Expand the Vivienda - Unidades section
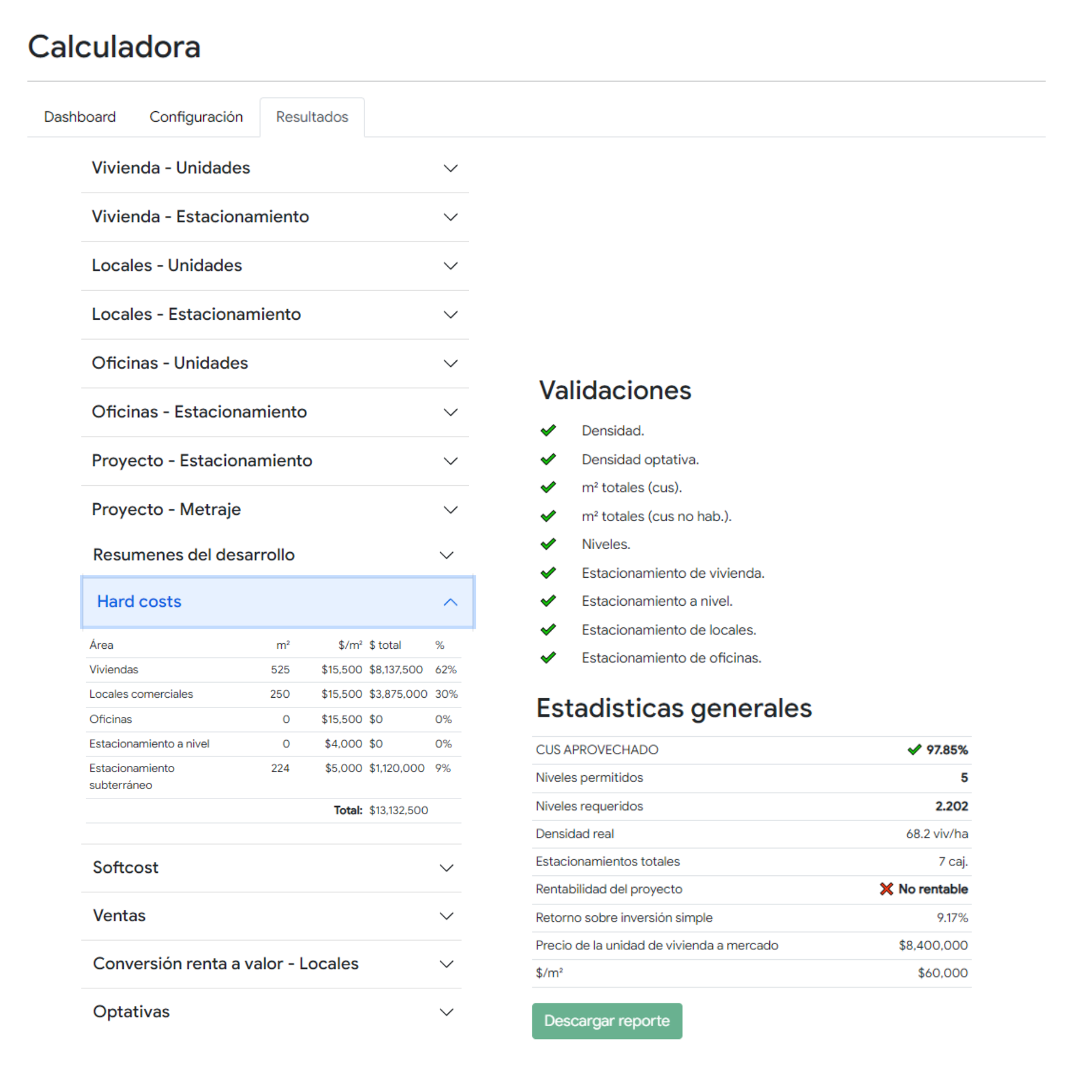Image resolution: width=1092 pixels, height=1092 pixels. tap(275, 168)
